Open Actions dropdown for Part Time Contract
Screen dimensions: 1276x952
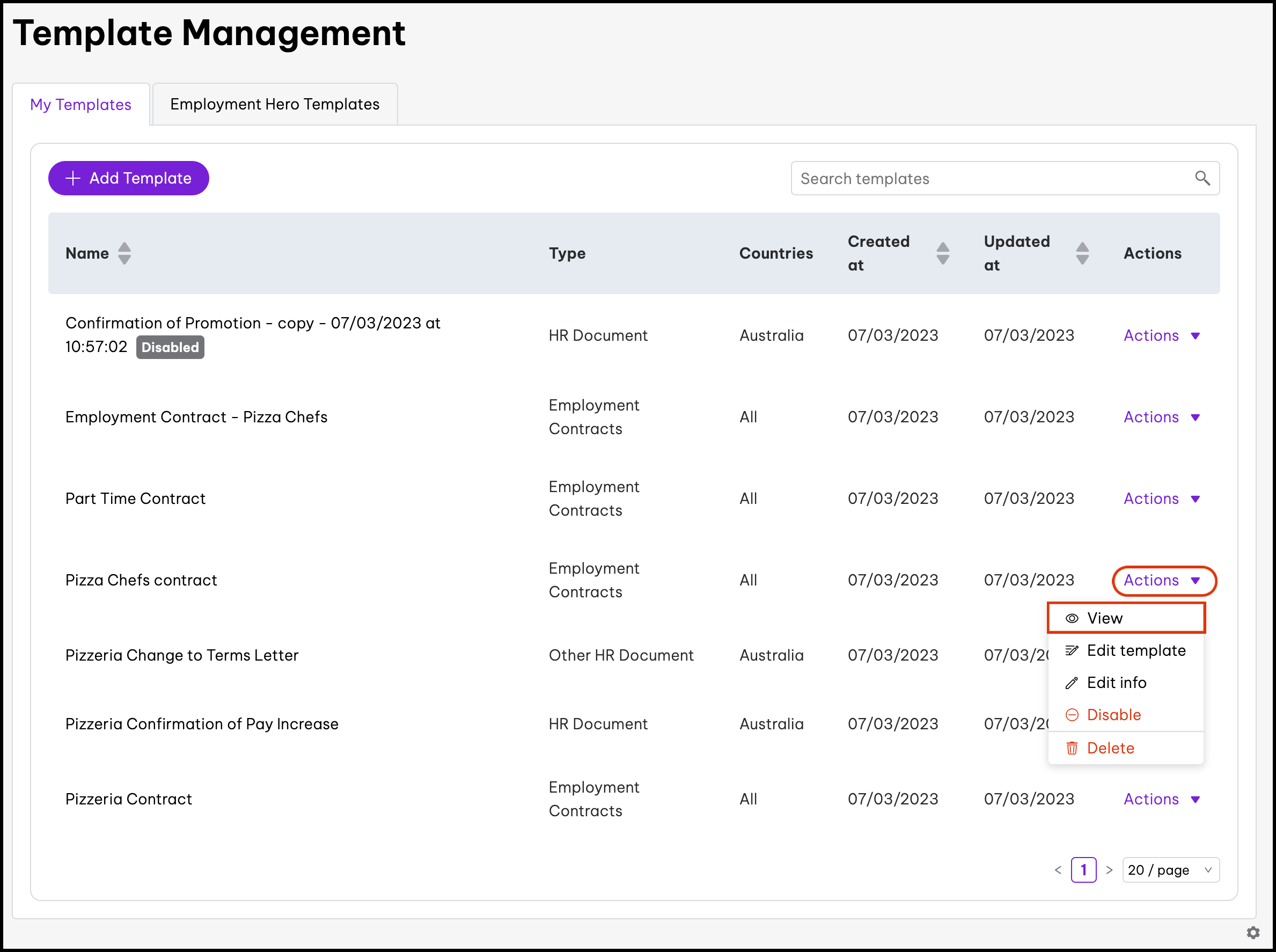click(1161, 499)
